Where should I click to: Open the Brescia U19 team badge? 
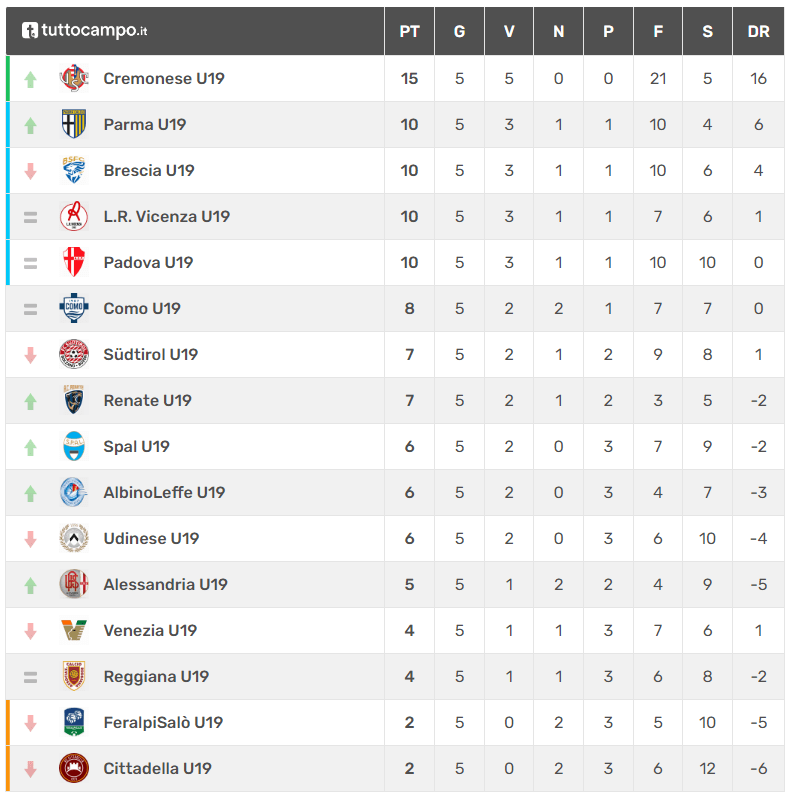(74, 170)
